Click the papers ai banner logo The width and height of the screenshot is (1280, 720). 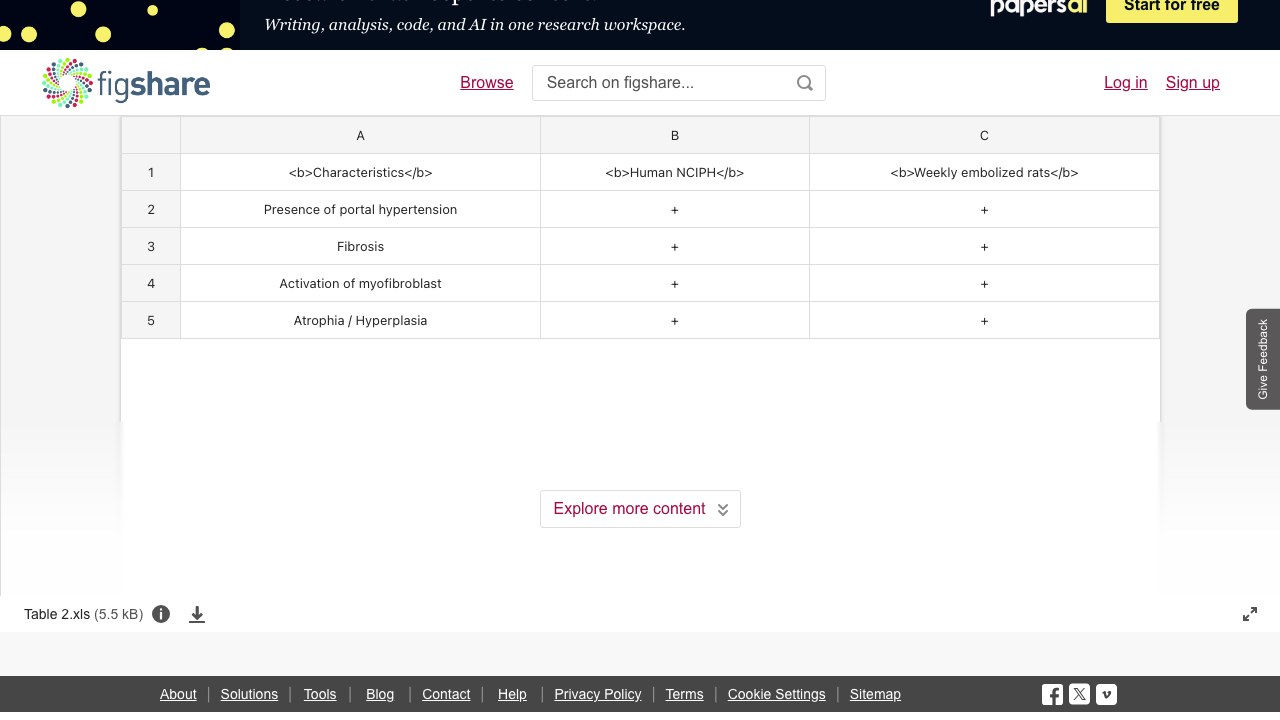pyautogui.click(x=1039, y=8)
